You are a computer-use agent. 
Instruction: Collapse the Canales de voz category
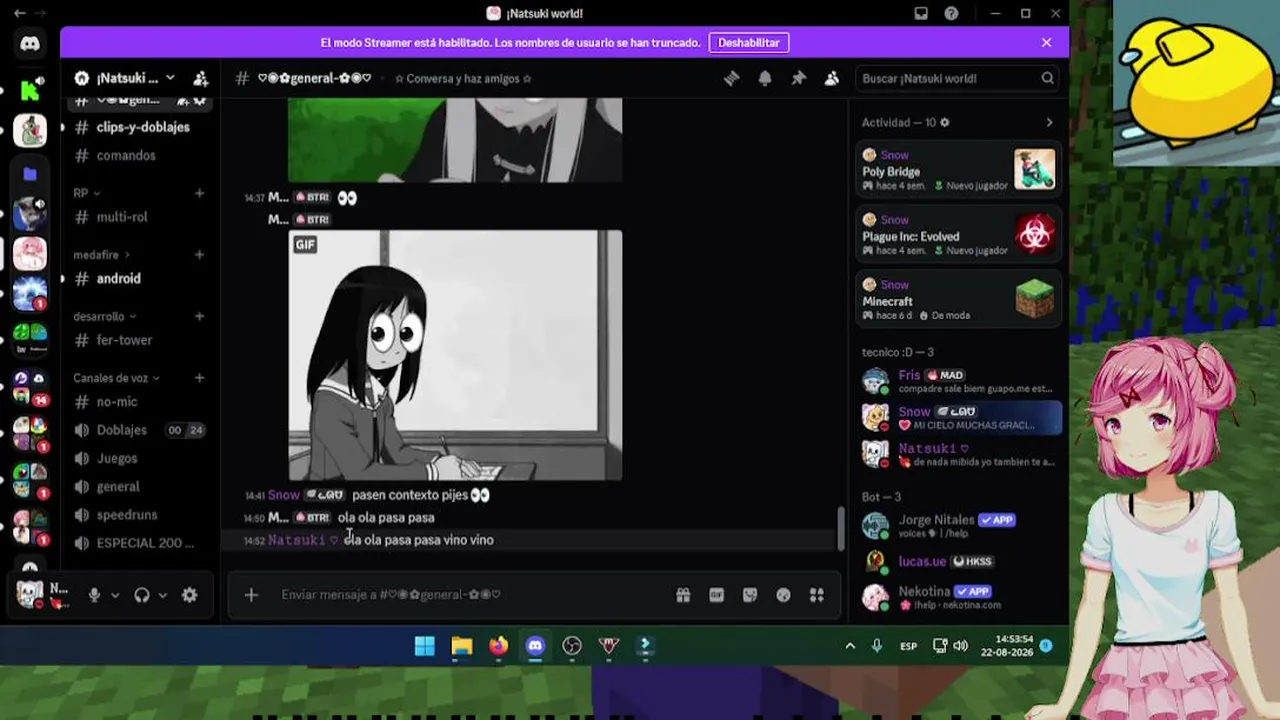click(117, 378)
